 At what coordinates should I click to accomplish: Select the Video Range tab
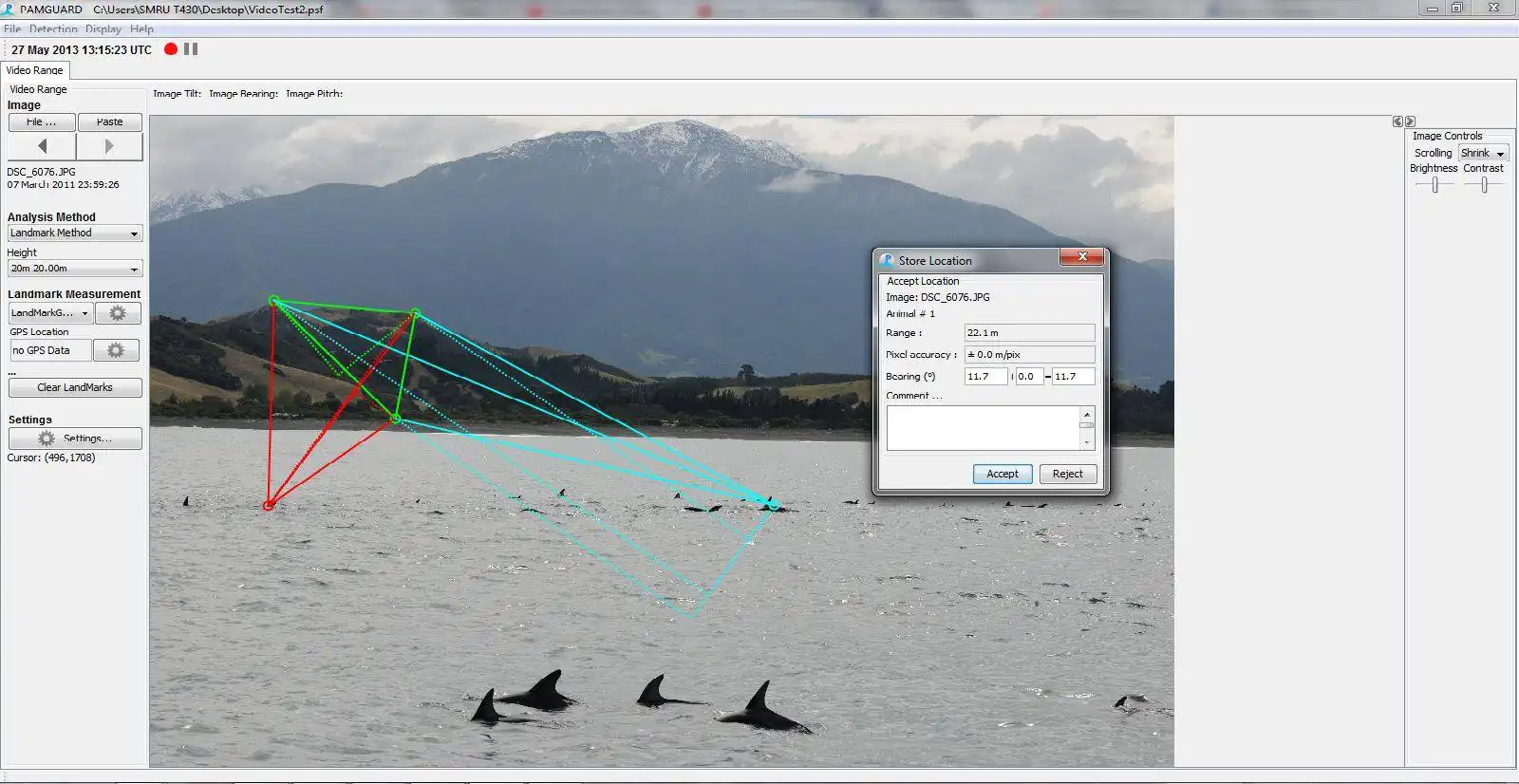[x=35, y=70]
